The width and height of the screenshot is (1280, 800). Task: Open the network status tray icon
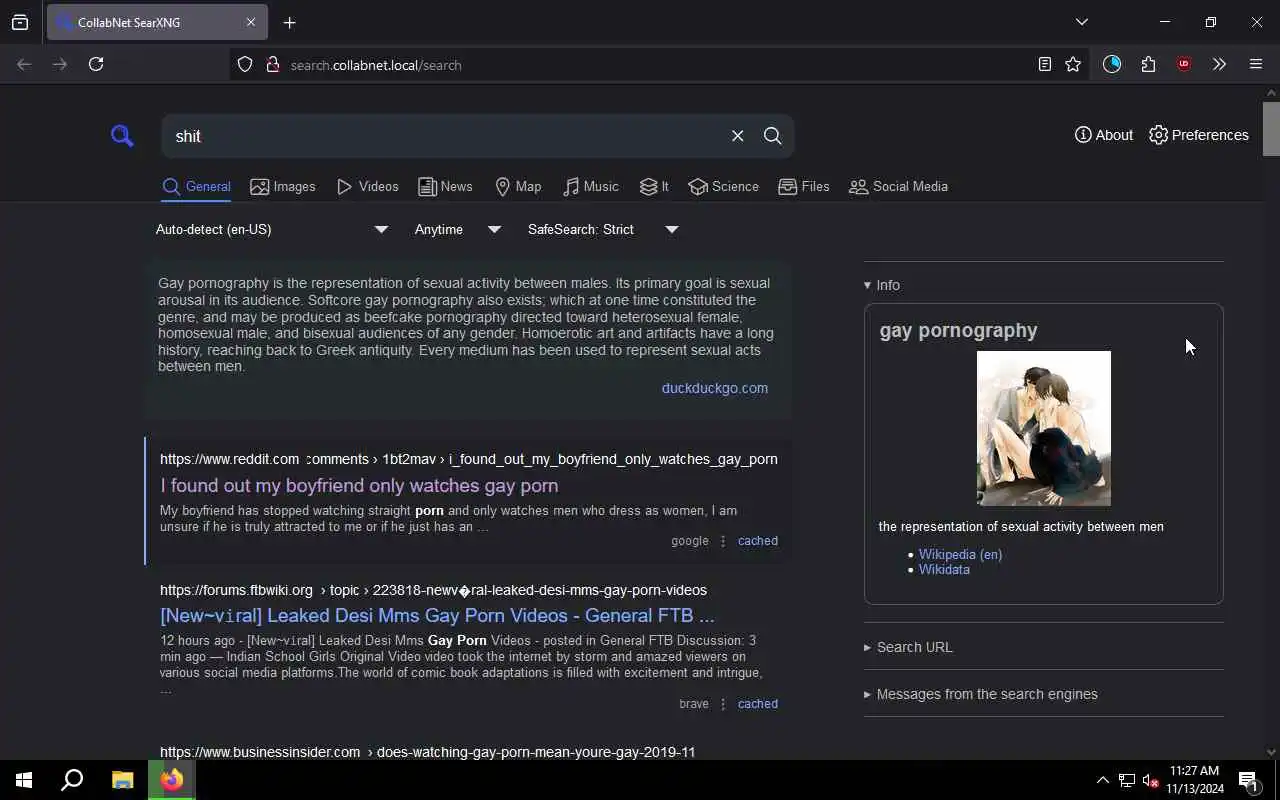tap(1127, 780)
